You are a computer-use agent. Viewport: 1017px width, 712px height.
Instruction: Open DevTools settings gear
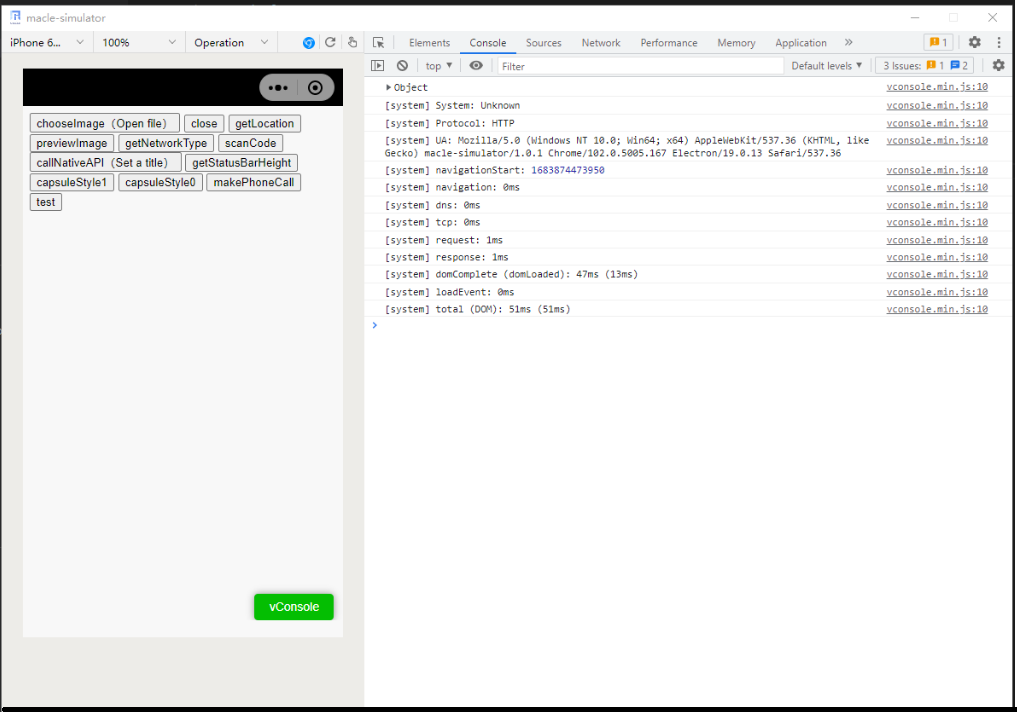[973, 42]
